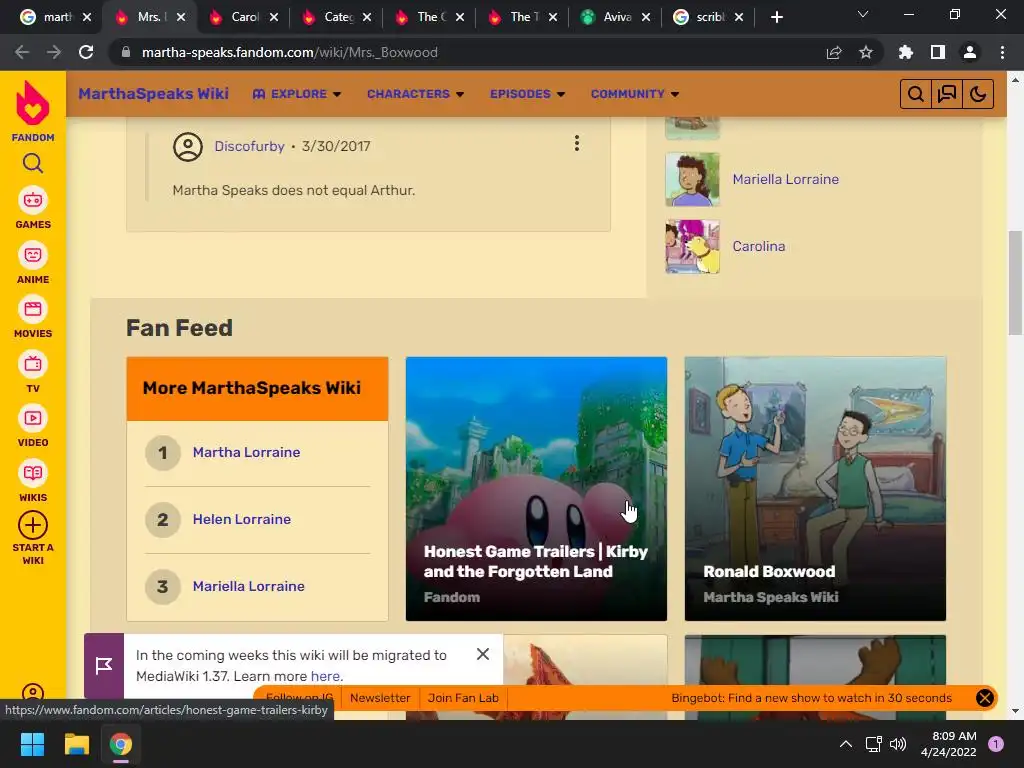Viewport: 1024px width, 768px height.
Task: Open comment options three-dot menu
Action: pyautogui.click(x=577, y=144)
